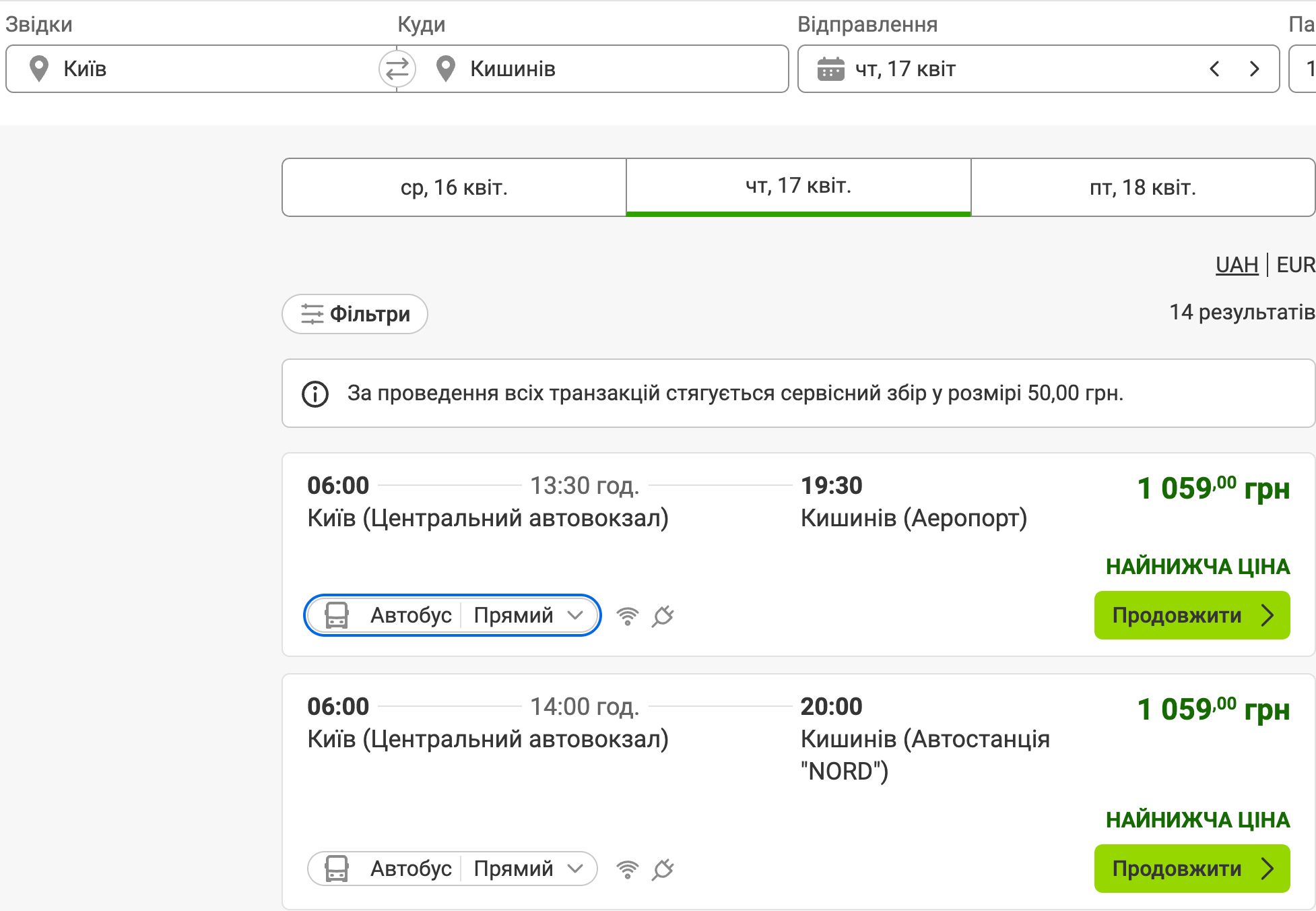Click НАЙНИЖЧА ЦІНА label on Аеропорт trip
This screenshot has height=911, width=1316.
tap(1197, 566)
